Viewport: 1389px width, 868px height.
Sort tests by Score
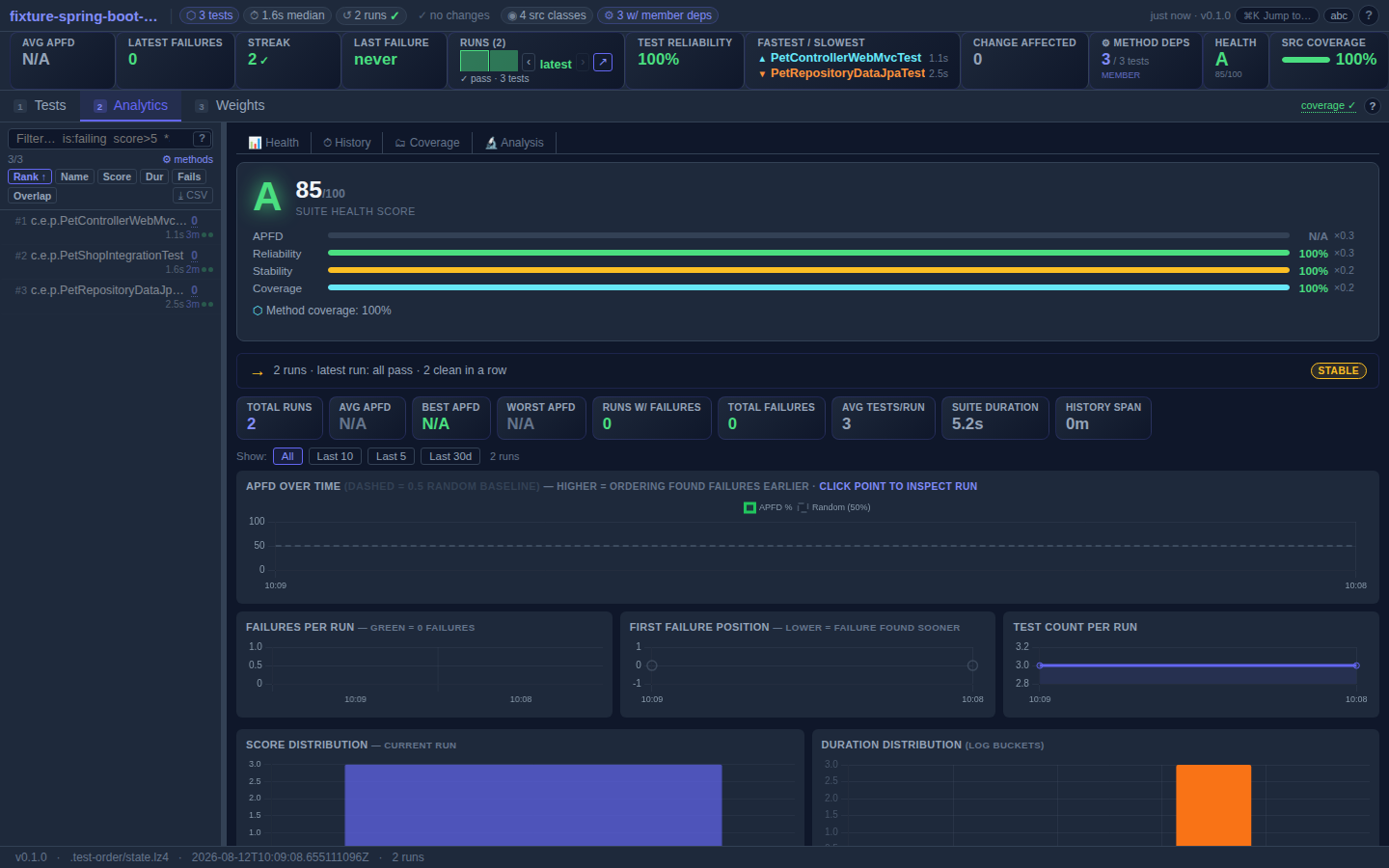pos(117,176)
